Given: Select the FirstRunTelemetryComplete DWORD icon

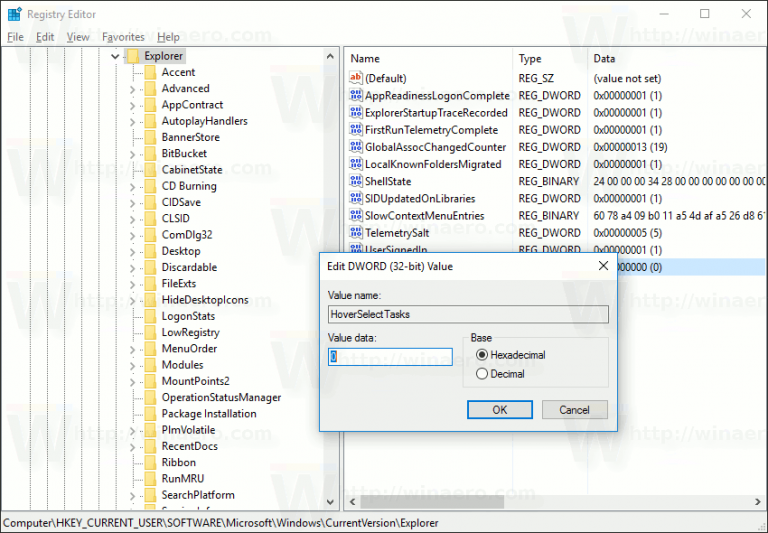Looking at the screenshot, I should pyautogui.click(x=356, y=129).
